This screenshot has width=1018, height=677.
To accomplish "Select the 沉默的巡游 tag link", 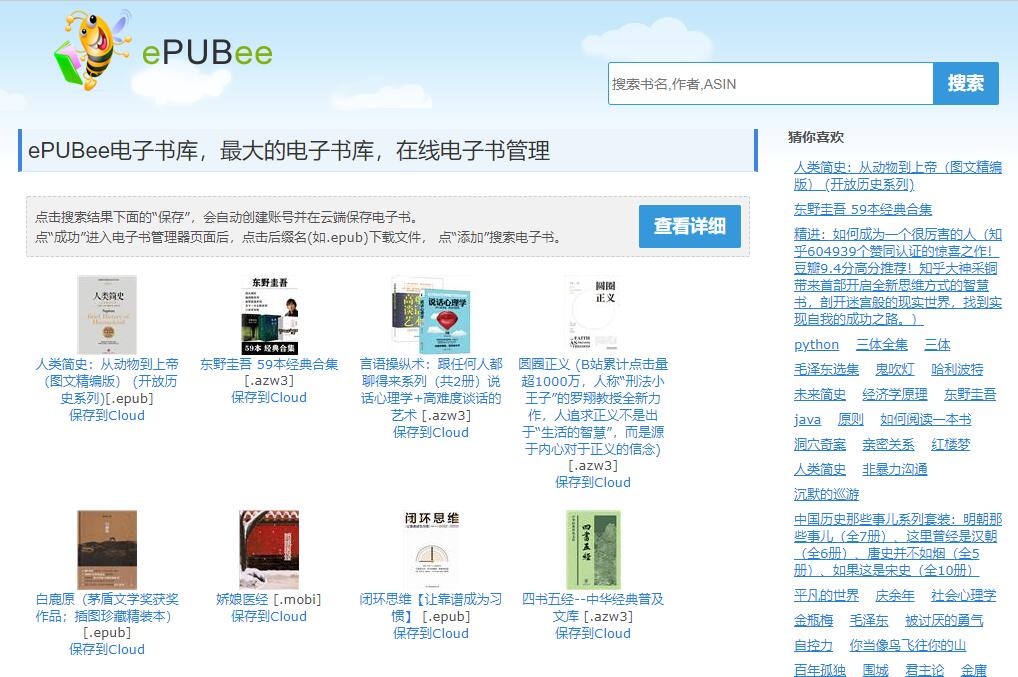I will coord(826,495).
